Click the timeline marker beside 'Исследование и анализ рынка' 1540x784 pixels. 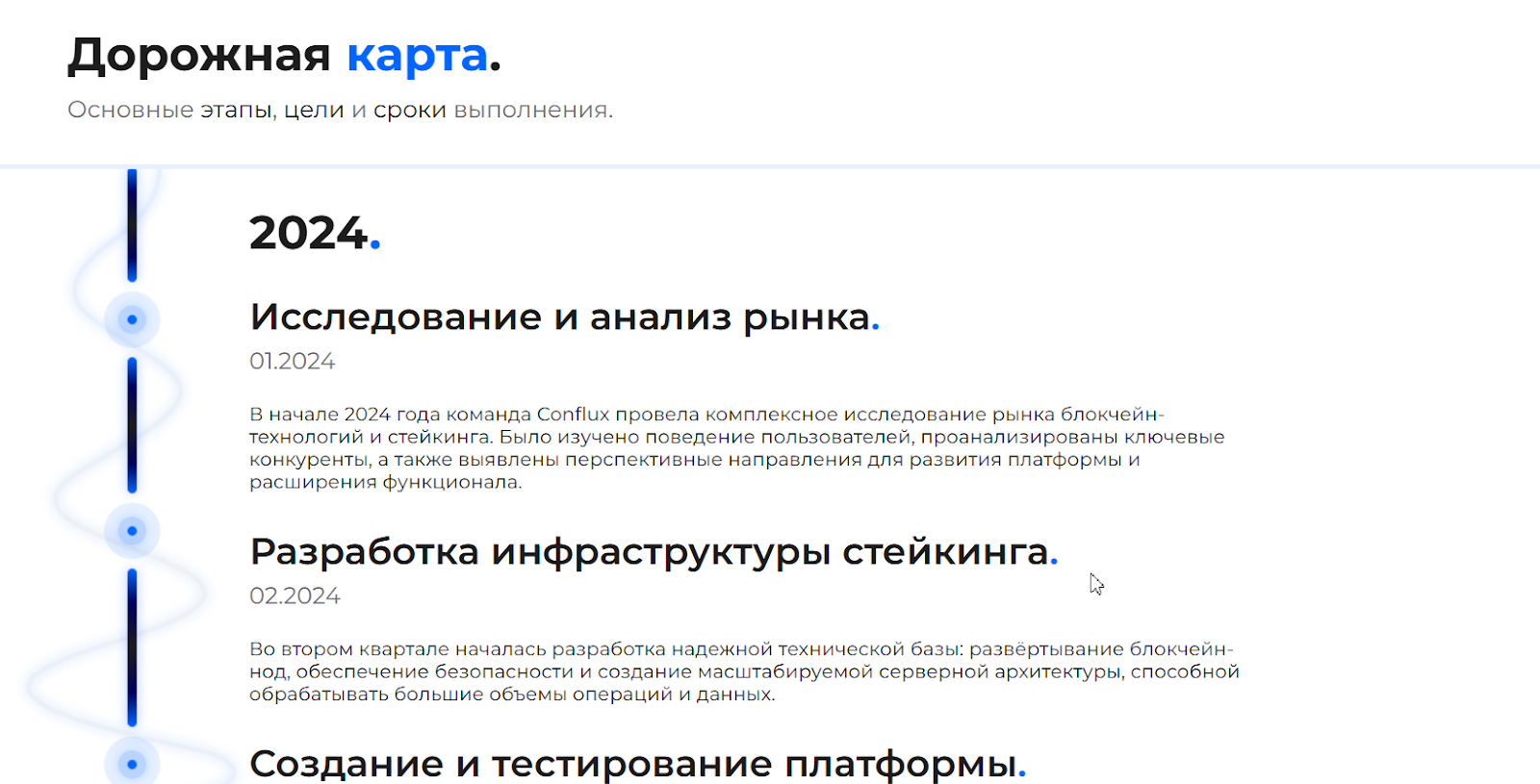[x=132, y=319]
